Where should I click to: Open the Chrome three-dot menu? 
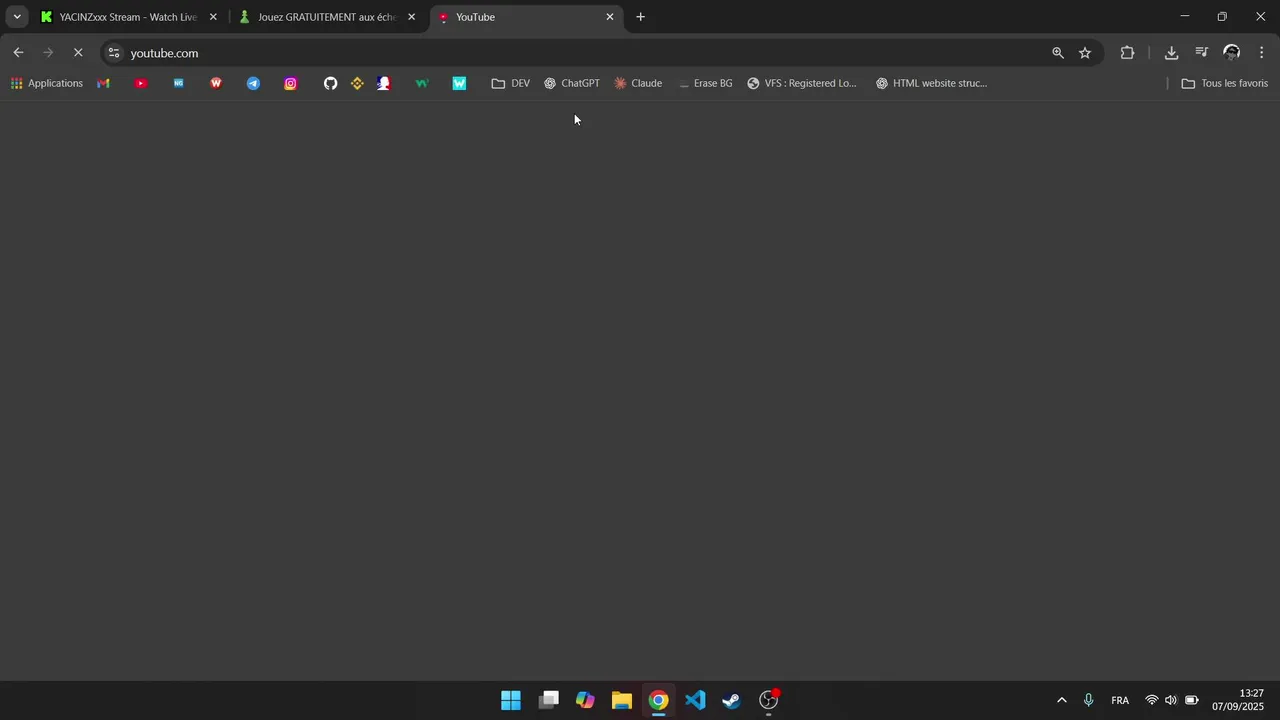click(x=1261, y=53)
